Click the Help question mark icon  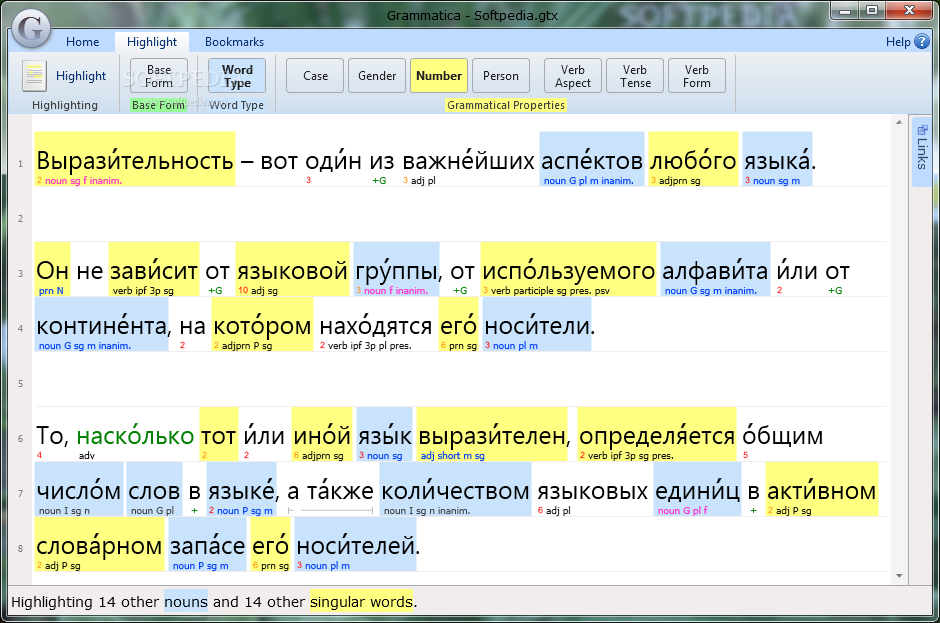922,41
